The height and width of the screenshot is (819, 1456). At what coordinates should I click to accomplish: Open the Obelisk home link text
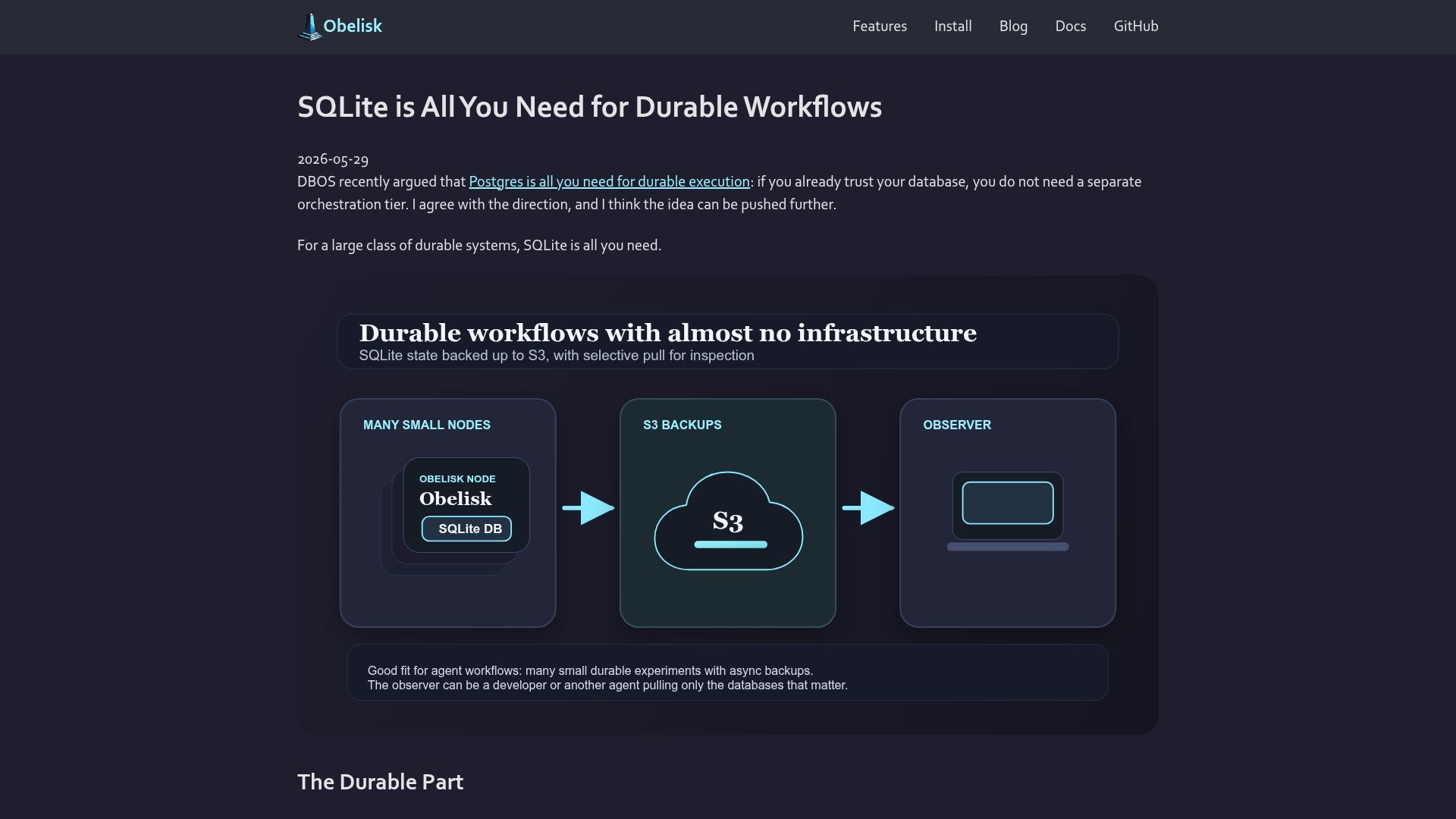coord(353,26)
